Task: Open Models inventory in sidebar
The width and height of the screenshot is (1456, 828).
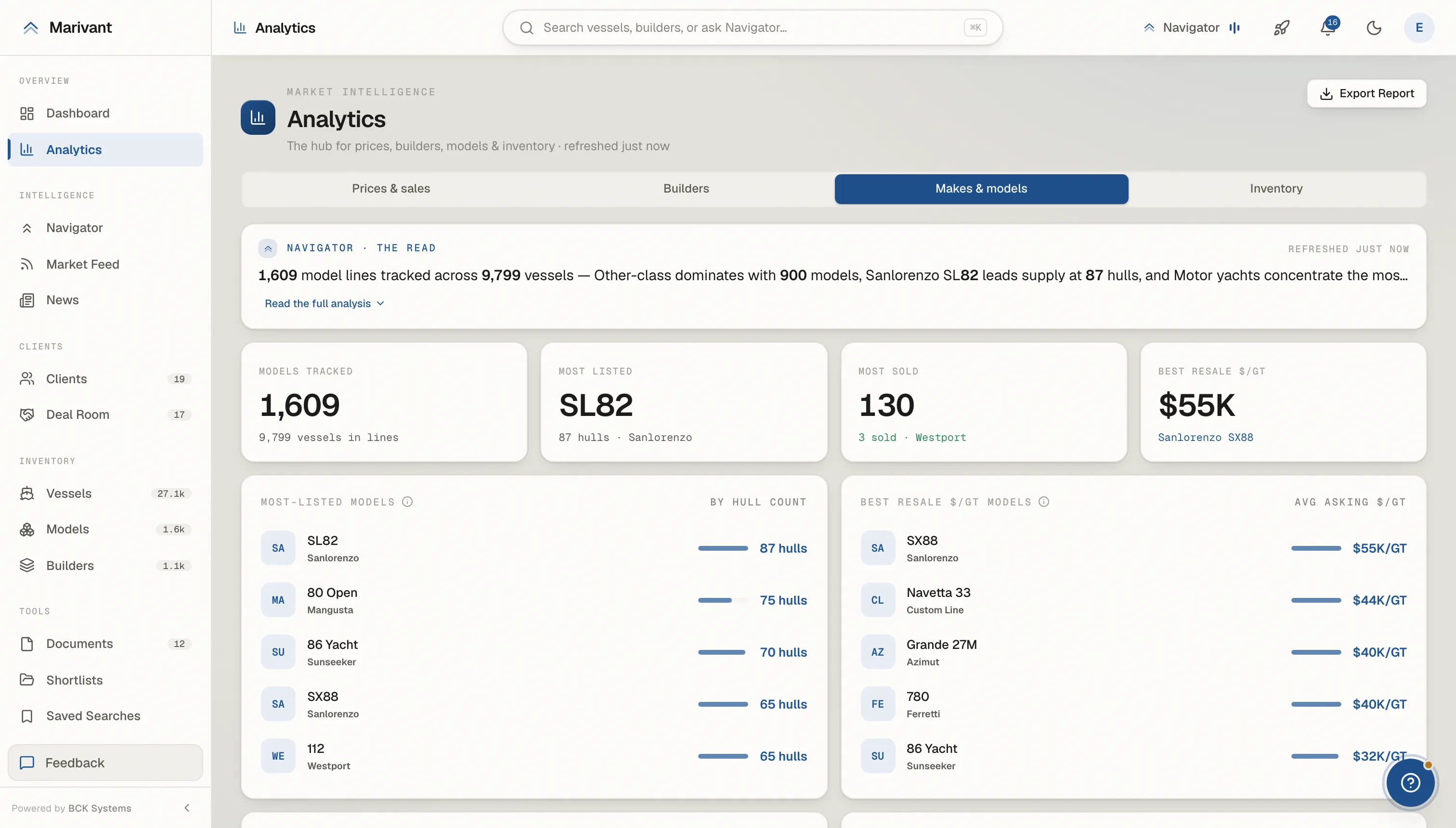Action: 105,529
